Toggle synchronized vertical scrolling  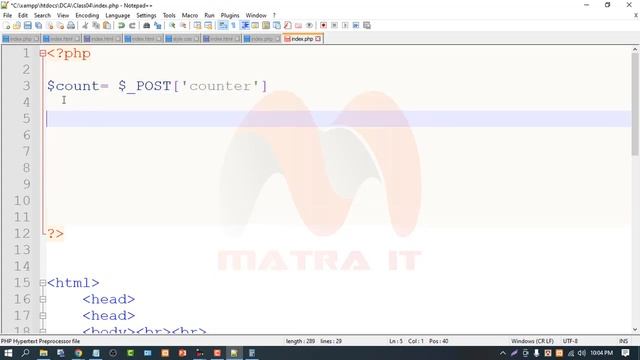pyautogui.click(x=198, y=25)
